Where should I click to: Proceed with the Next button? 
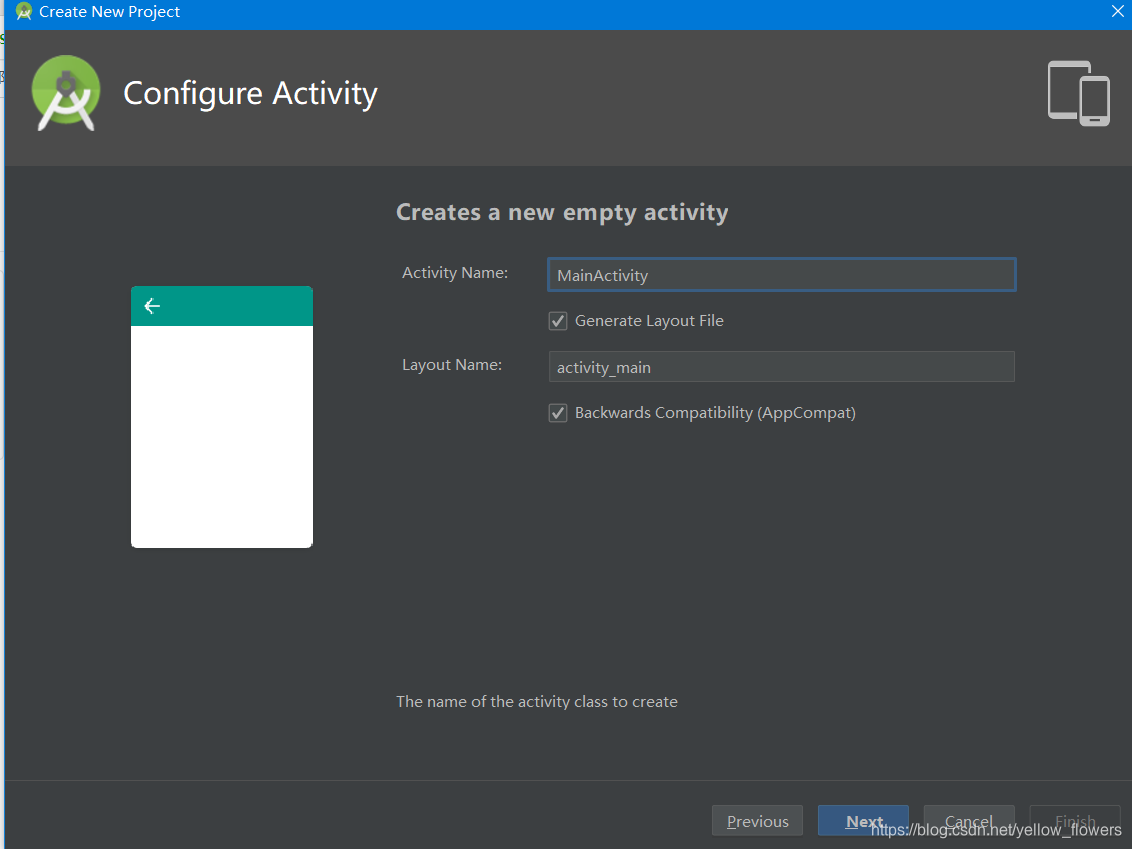click(863, 821)
